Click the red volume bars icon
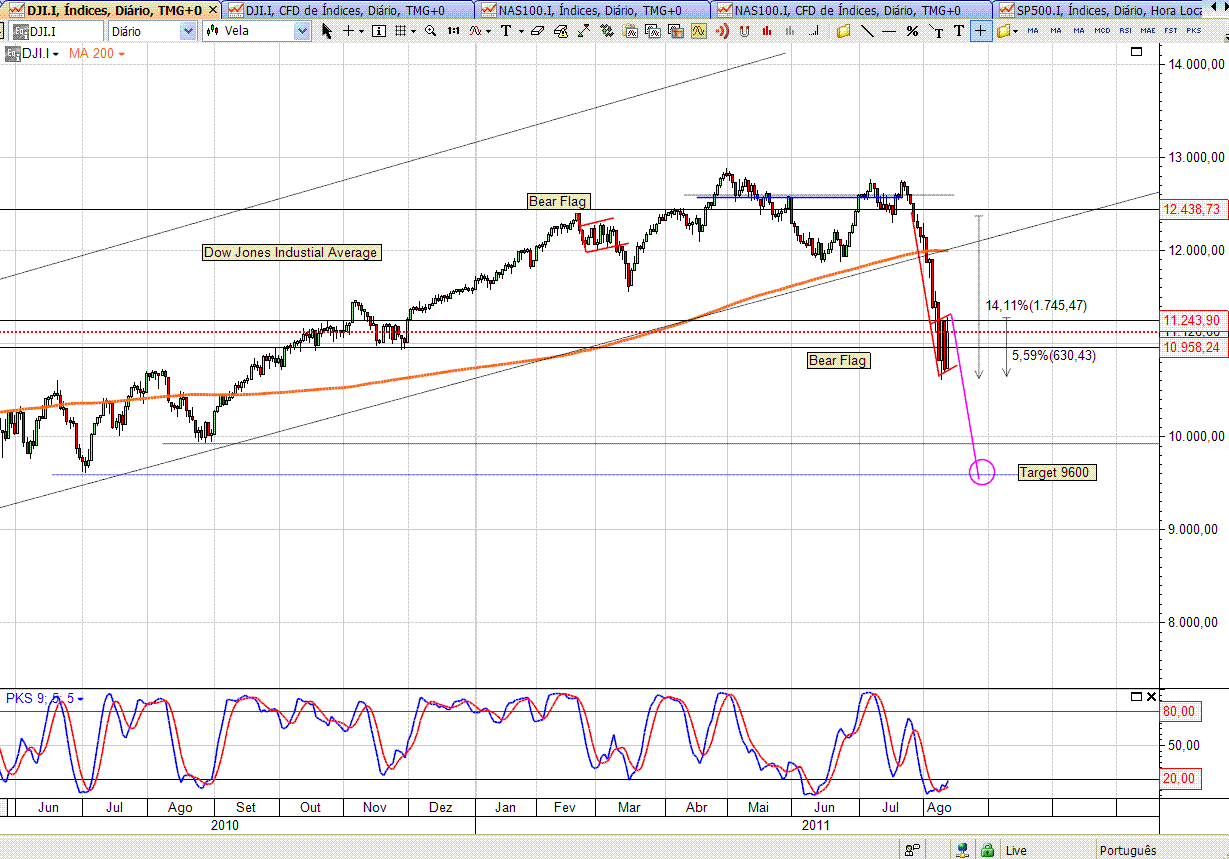Screen dimensions: 1229x859 click(767, 31)
